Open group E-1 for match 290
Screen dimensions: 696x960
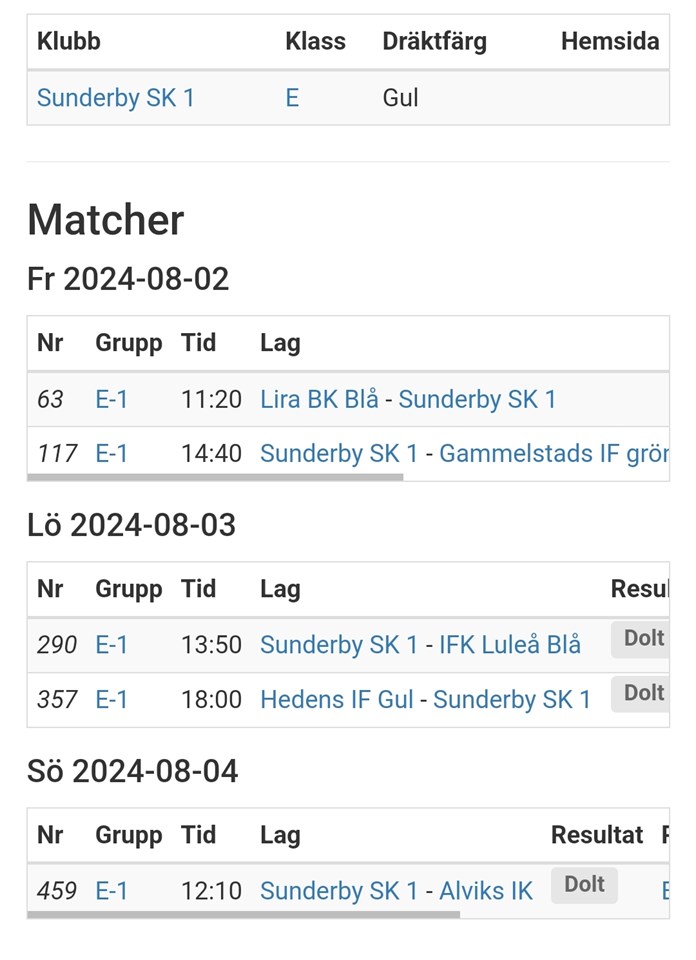(112, 646)
